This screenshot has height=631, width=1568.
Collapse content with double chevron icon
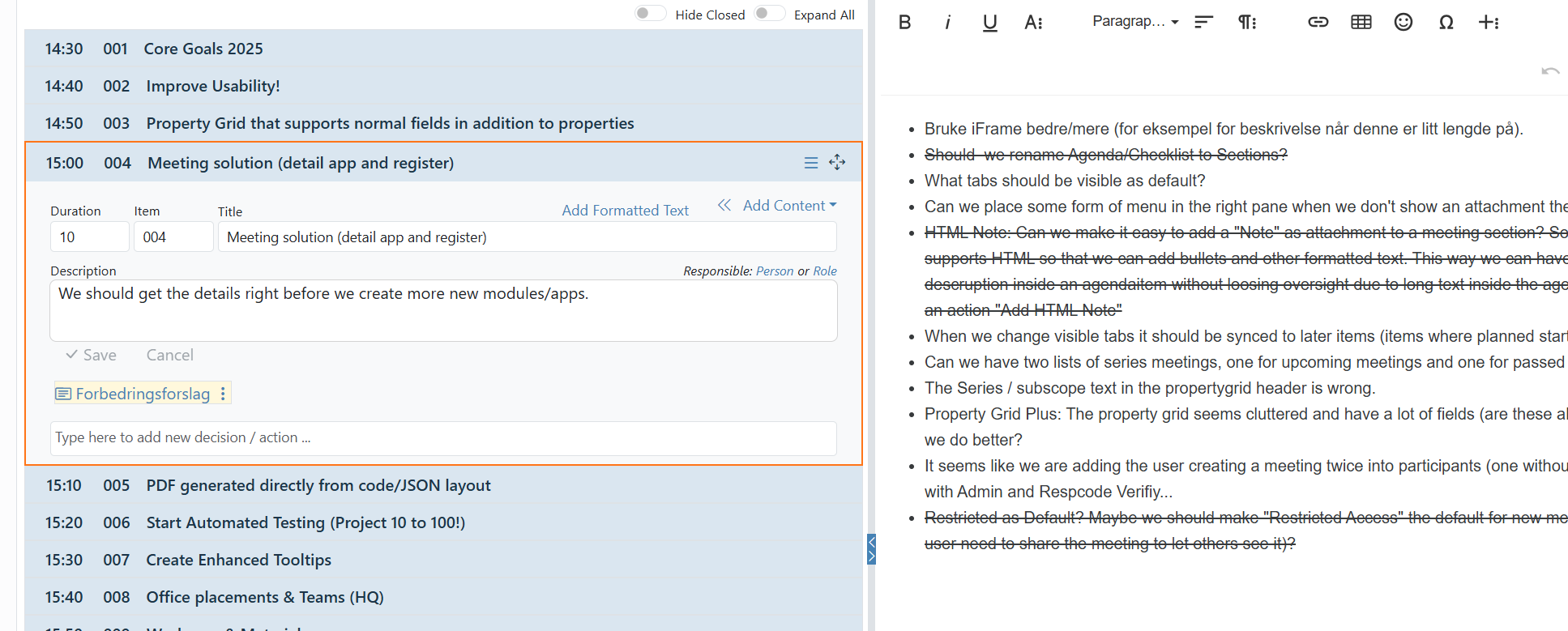click(x=724, y=206)
